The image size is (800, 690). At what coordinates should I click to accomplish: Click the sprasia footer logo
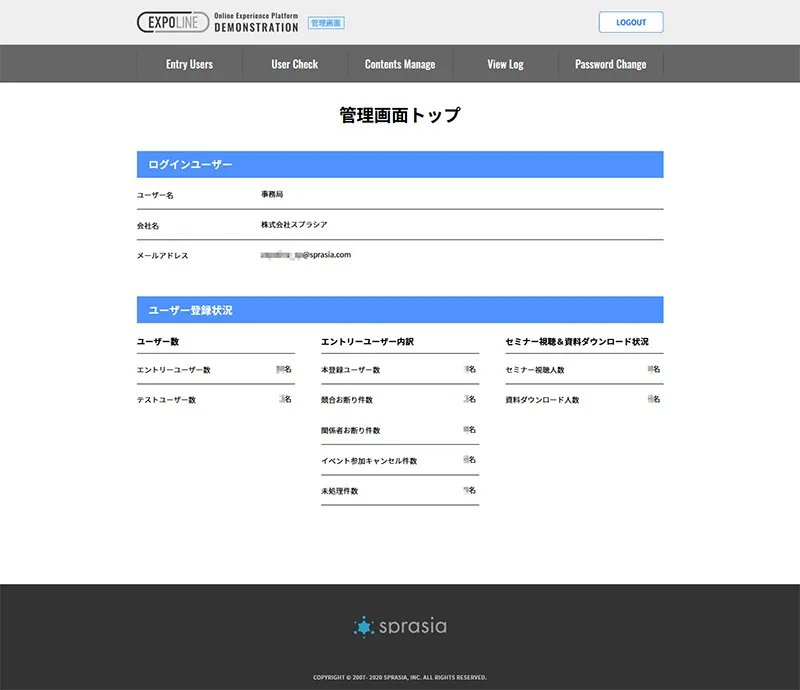400,626
